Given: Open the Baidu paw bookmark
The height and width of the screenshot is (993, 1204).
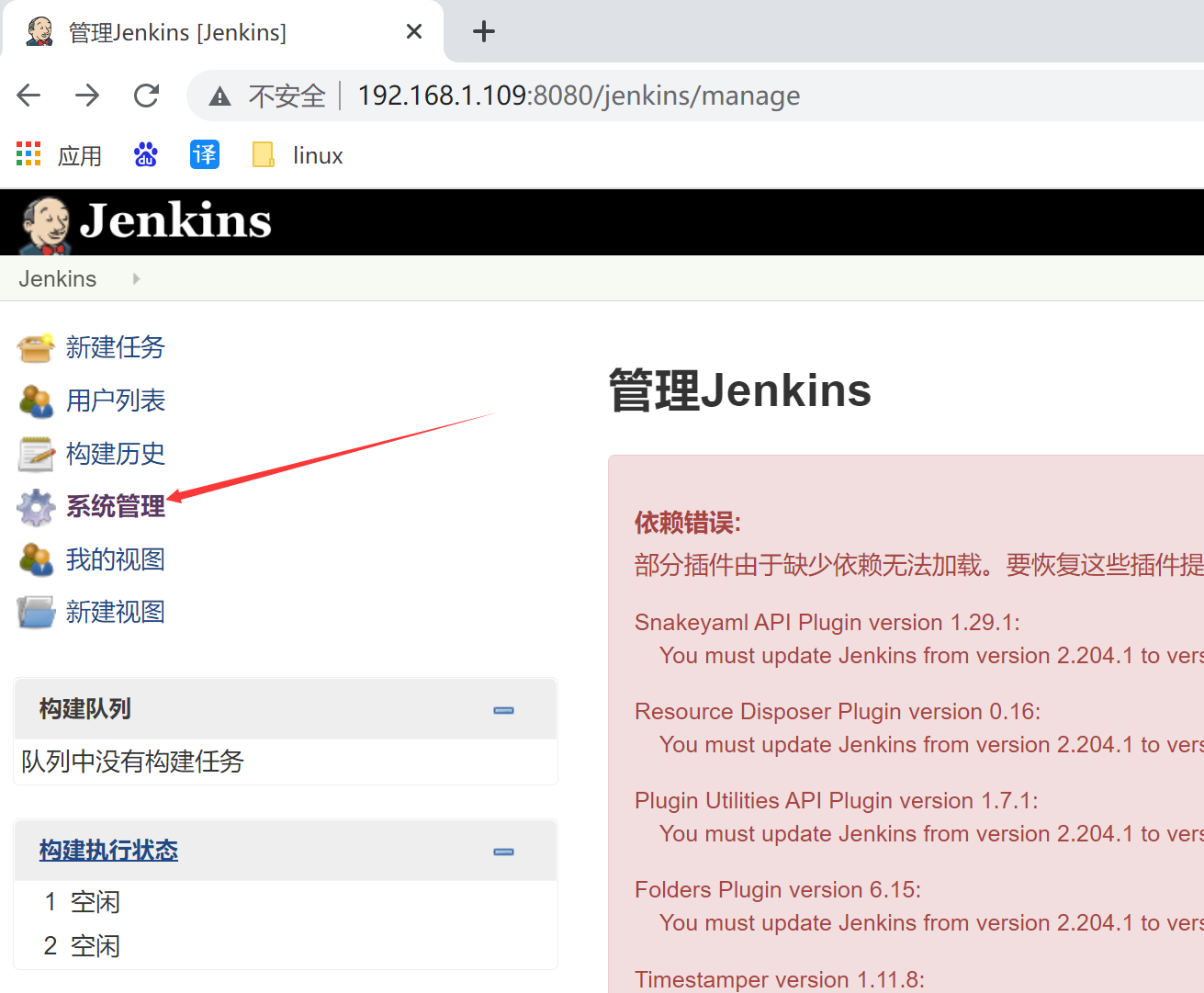Looking at the screenshot, I should point(146,155).
